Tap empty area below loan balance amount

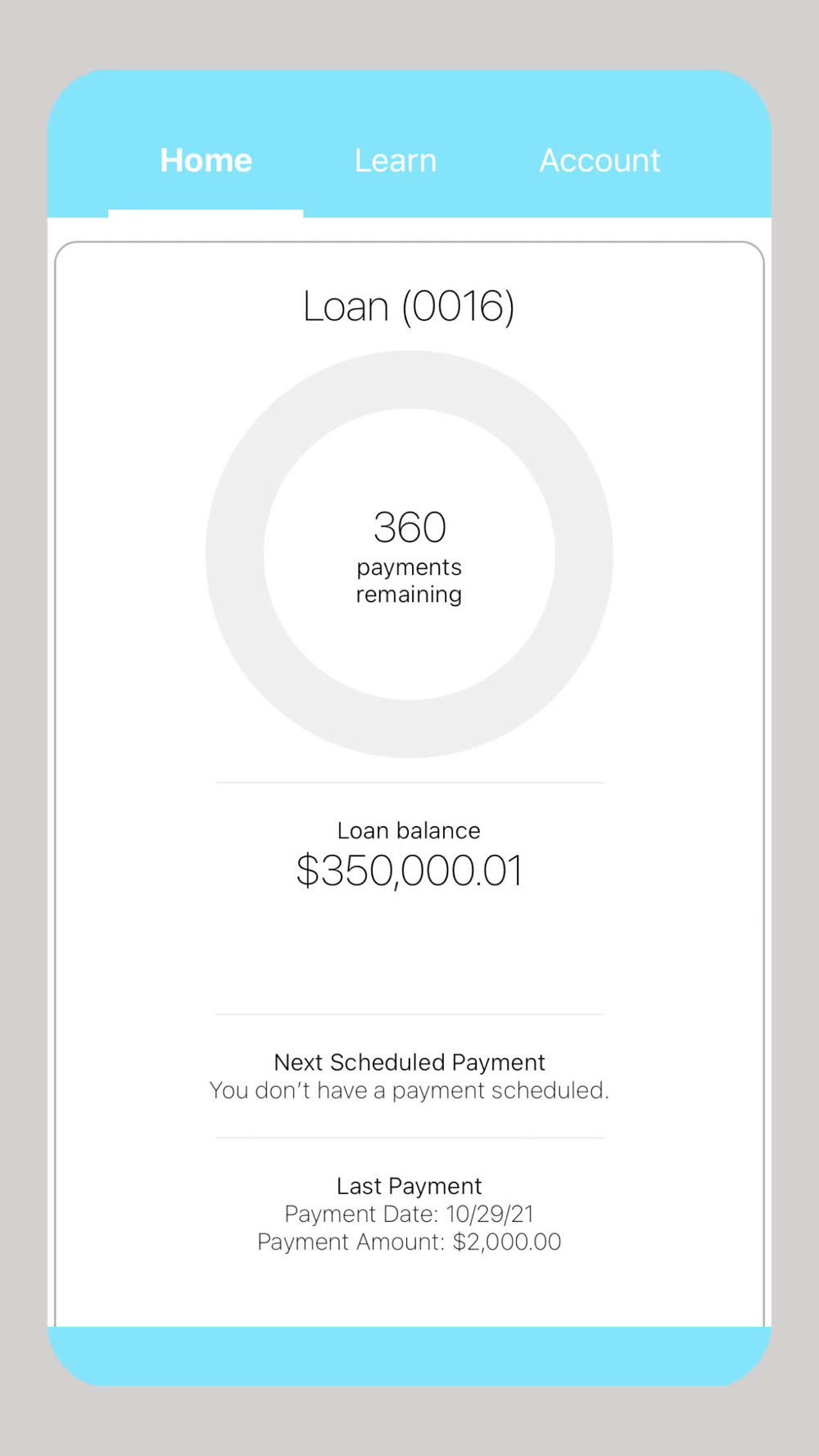[409, 954]
